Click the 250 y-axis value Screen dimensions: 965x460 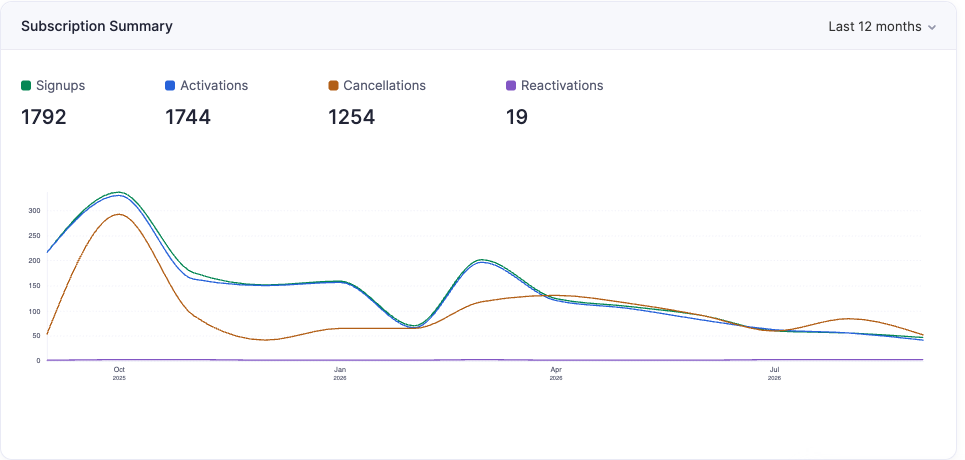(x=34, y=236)
